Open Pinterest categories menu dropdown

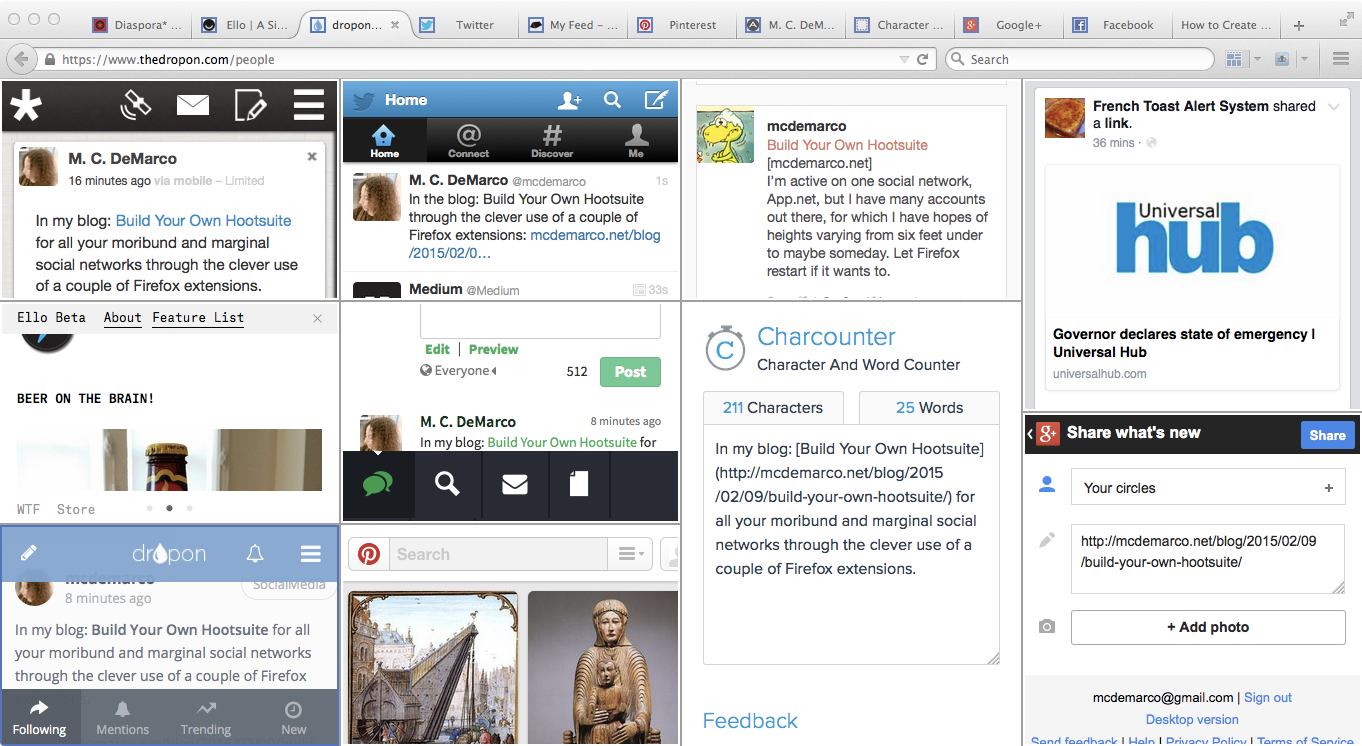[631, 554]
